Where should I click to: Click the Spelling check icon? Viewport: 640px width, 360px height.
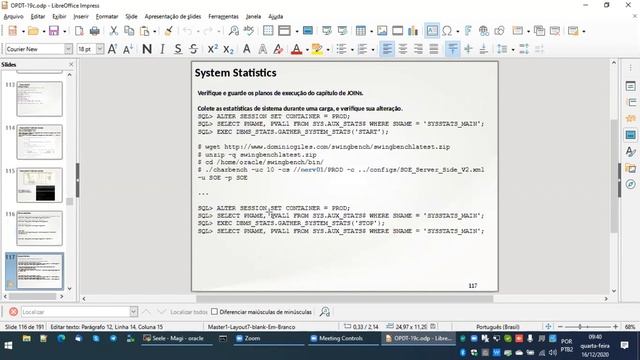[x=248, y=31]
